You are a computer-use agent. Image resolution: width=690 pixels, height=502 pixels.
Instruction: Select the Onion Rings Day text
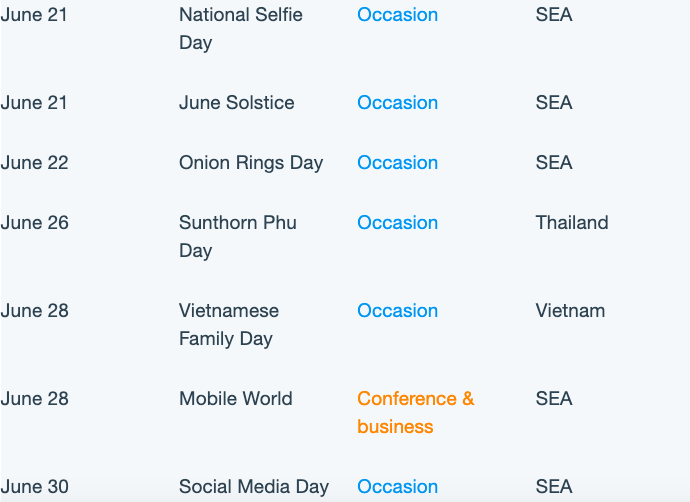pyautogui.click(x=251, y=163)
